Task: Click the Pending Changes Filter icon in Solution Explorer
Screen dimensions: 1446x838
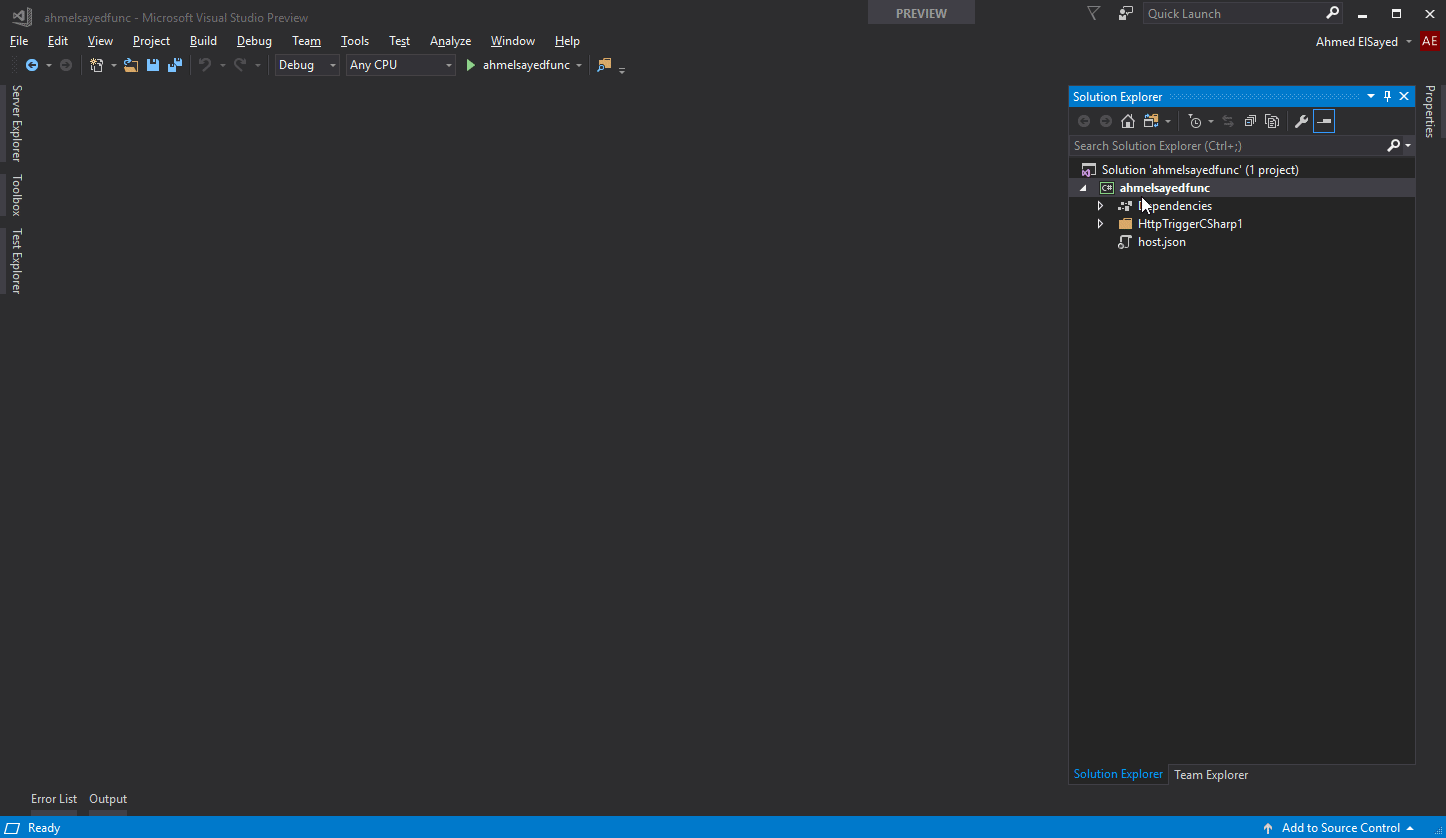Action: (x=1196, y=121)
